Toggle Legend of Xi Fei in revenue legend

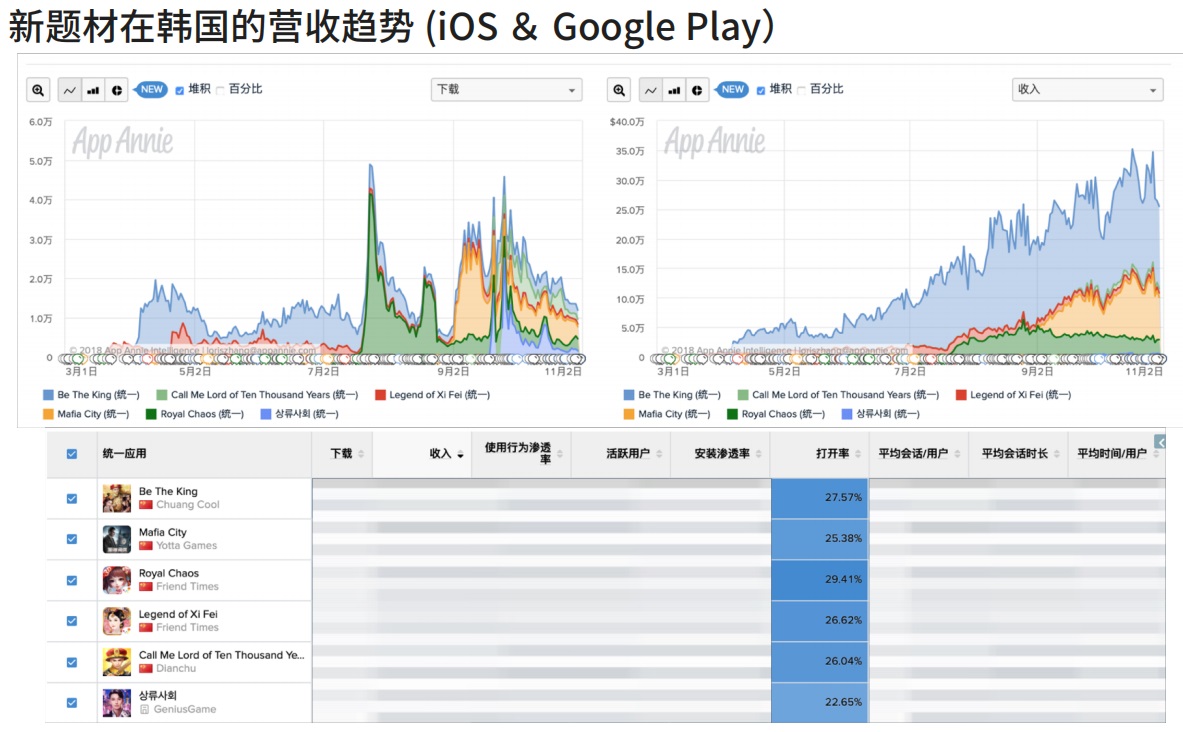tap(1013, 395)
